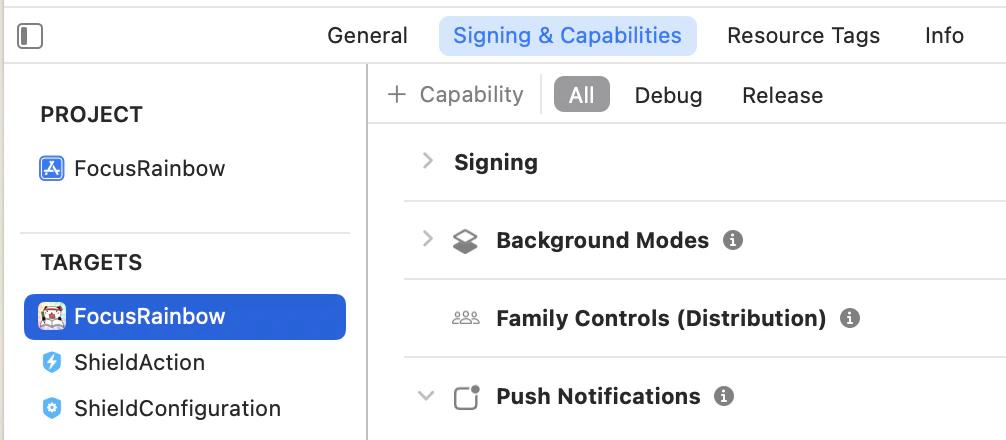Expand the Background Modes section
1006x440 pixels.
coord(428,239)
